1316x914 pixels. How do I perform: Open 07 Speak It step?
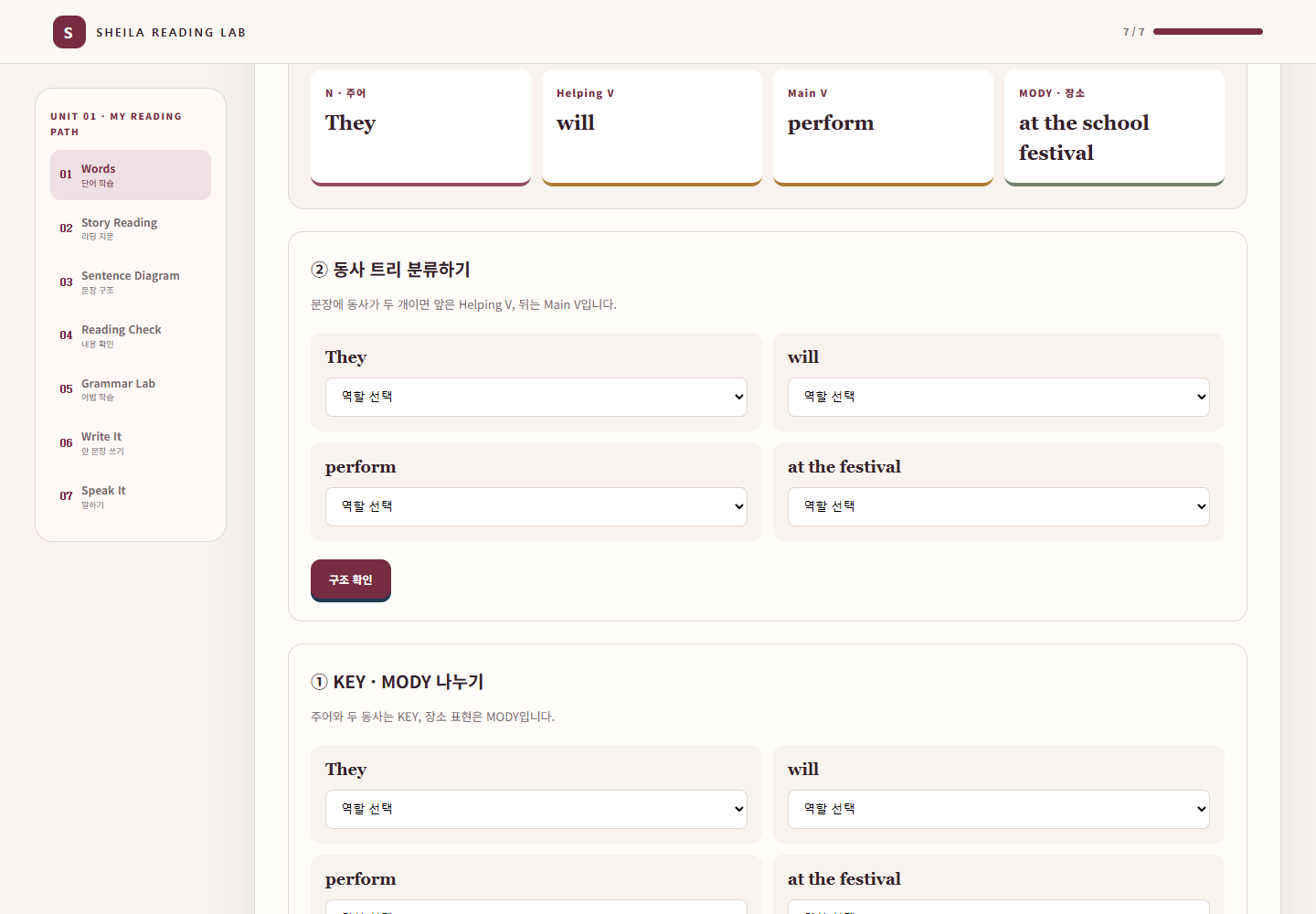[x=131, y=496]
